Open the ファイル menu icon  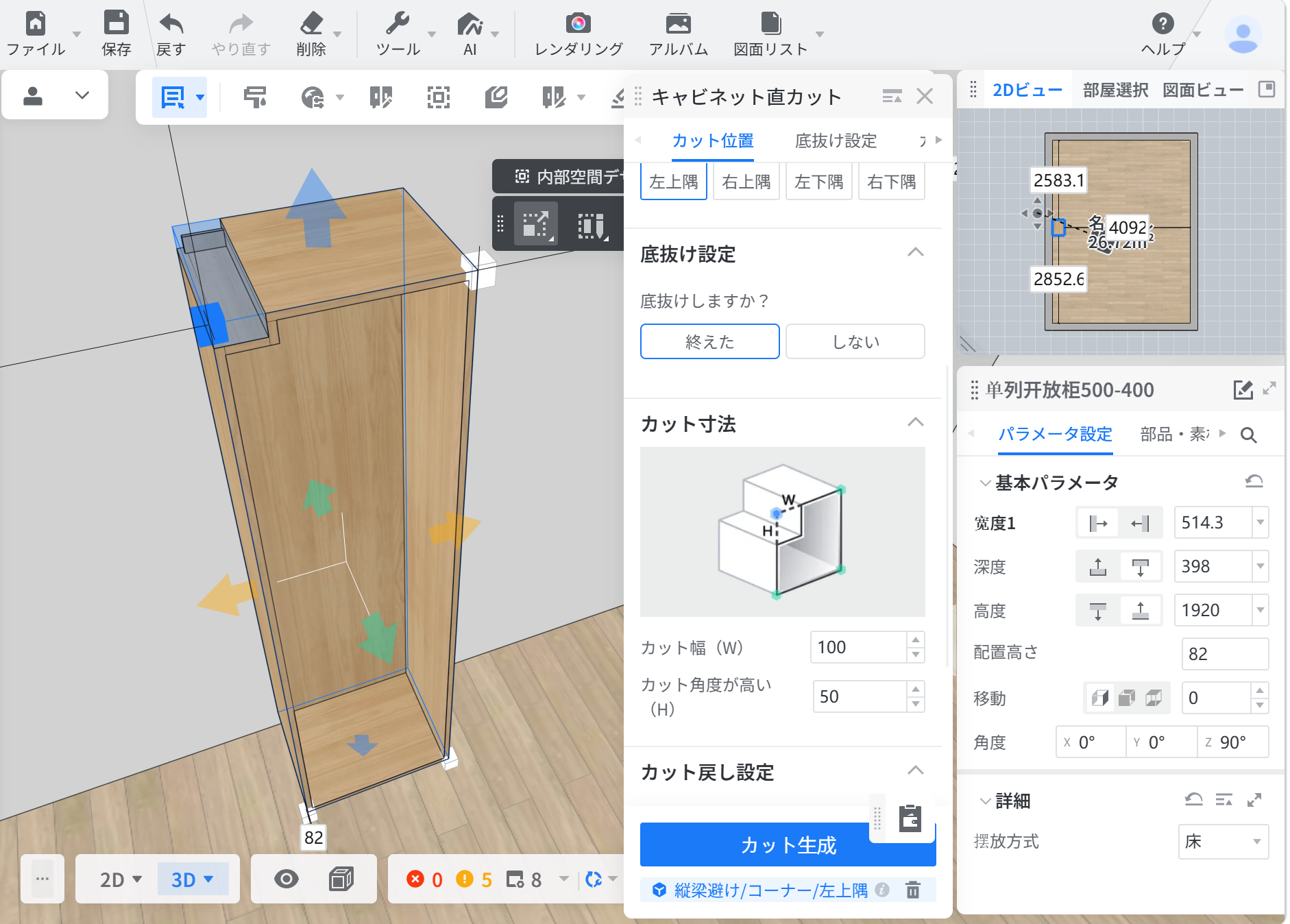(x=35, y=23)
